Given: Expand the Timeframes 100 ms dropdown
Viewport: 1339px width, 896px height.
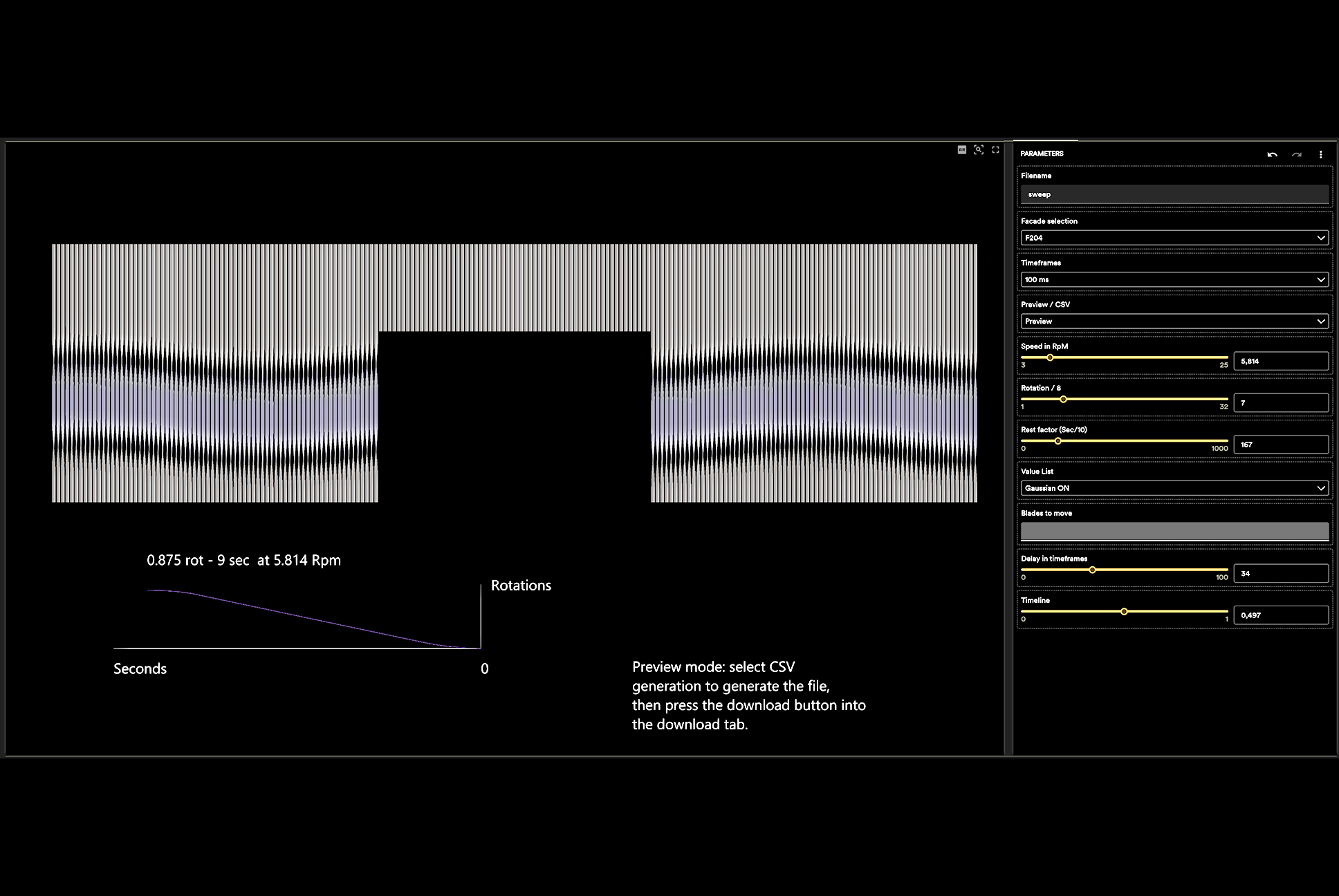Looking at the screenshot, I should [1174, 279].
